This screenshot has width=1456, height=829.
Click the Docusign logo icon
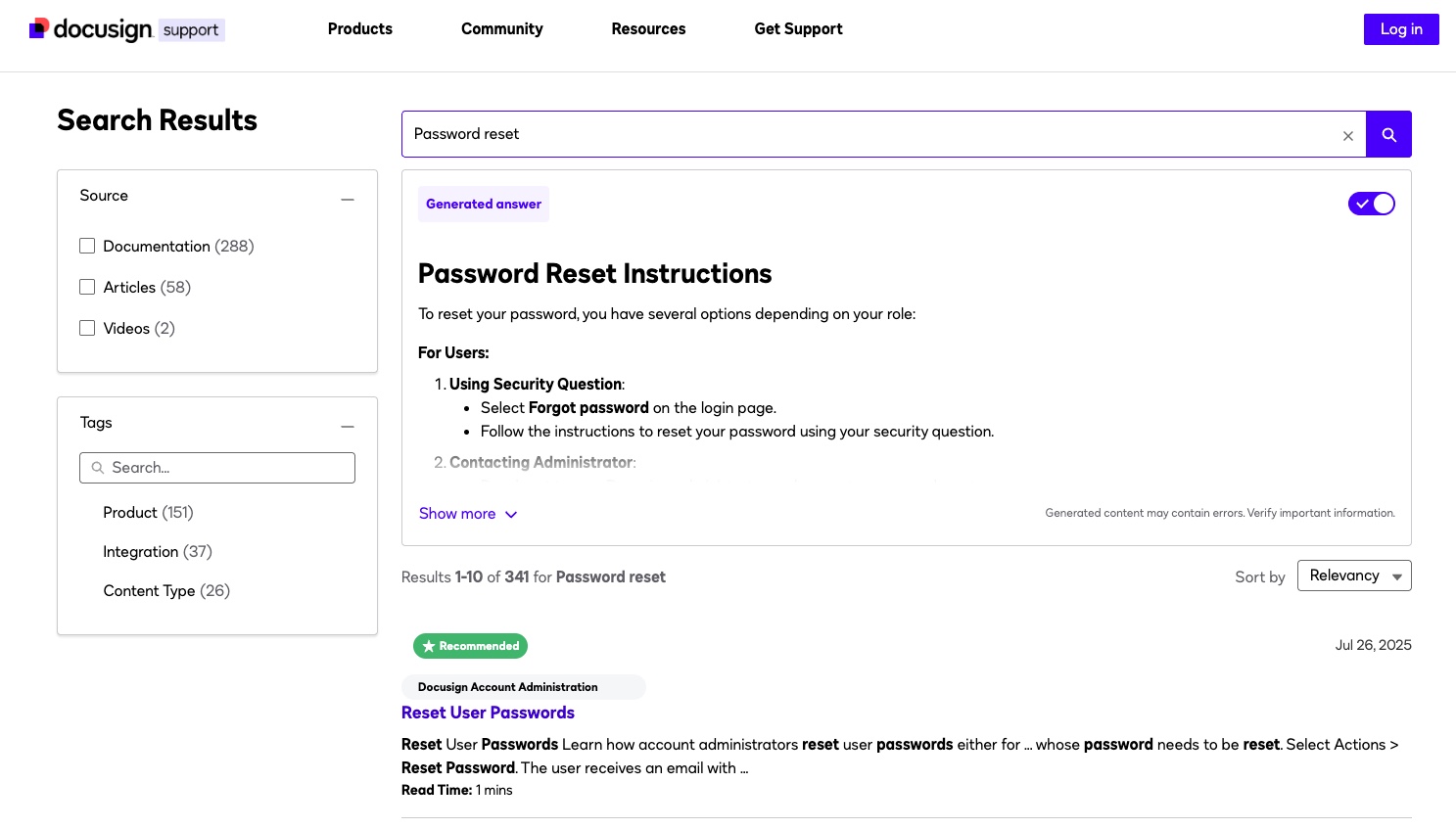pos(38,28)
